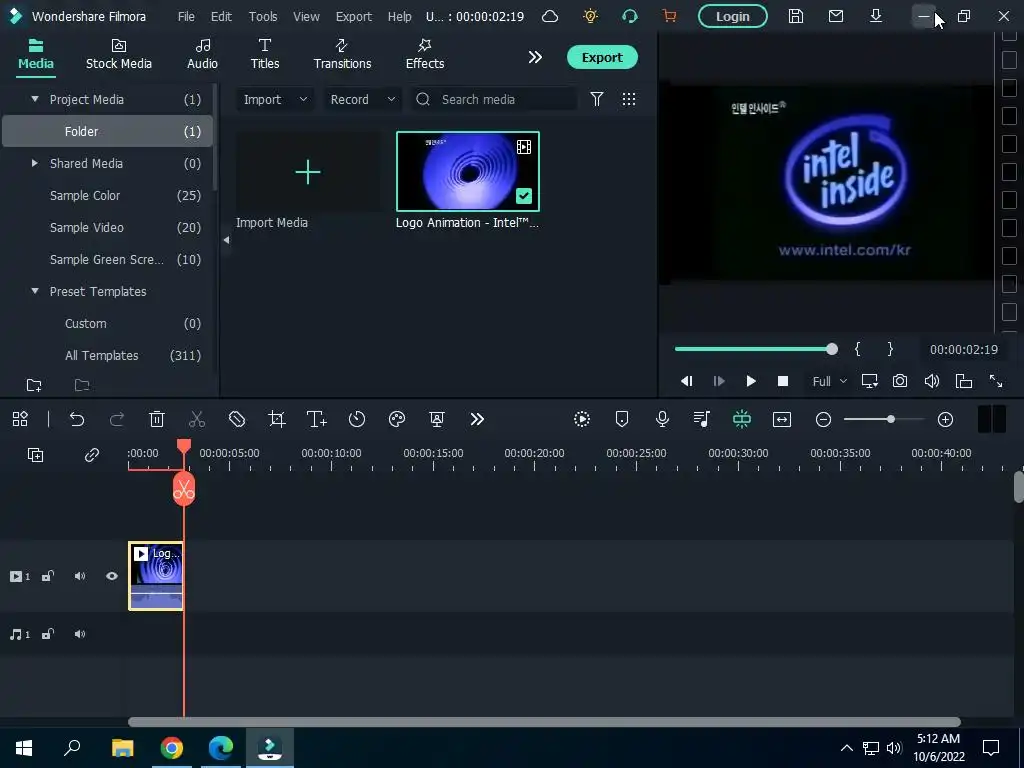Image resolution: width=1024 pixels, height=768 pixels.
Task: Take a snapshot with camera icon
Action: [900, 381]
